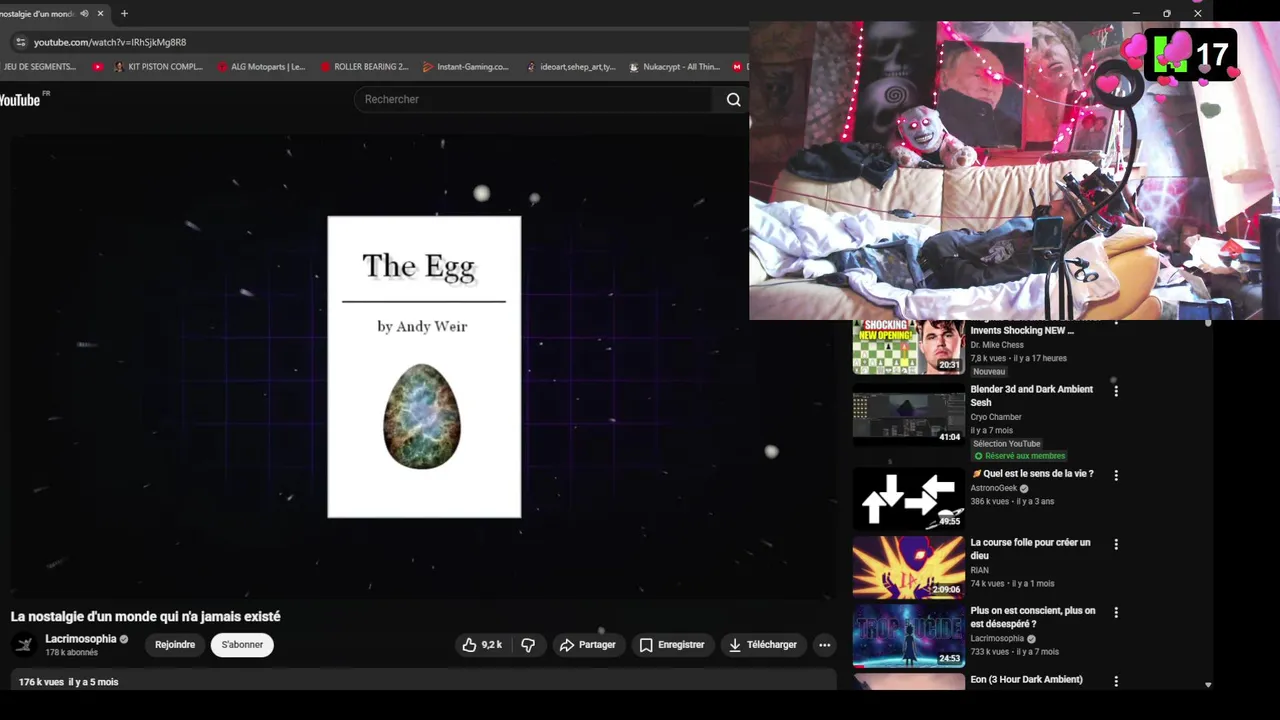
Task: Open the YouTube home logo
Action: click(20, 100)
